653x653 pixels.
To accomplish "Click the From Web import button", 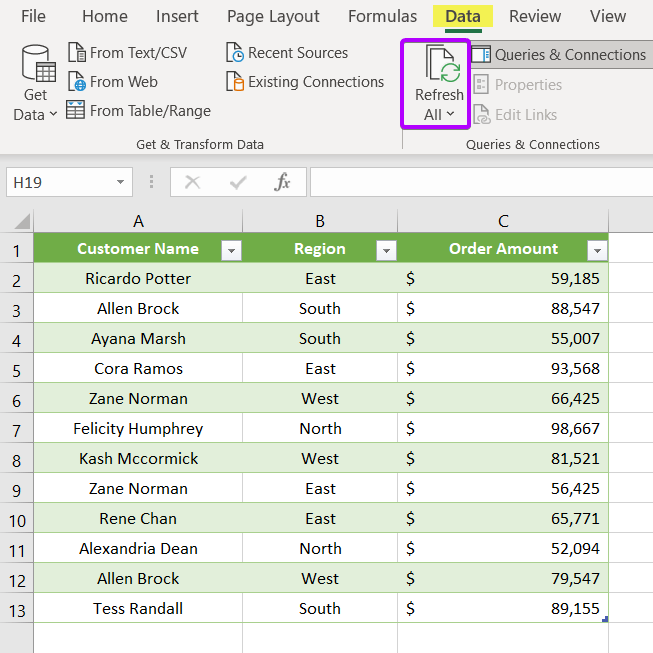I will (x=113, y=82).
